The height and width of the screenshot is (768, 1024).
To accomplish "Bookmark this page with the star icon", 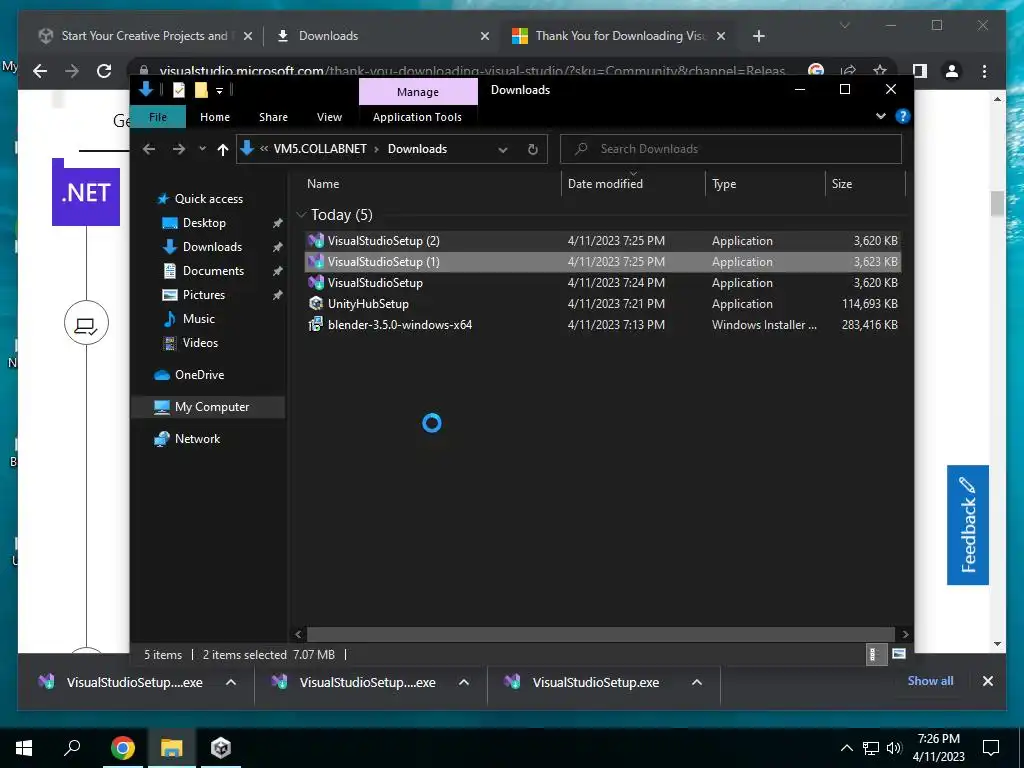I will (880, 70).
